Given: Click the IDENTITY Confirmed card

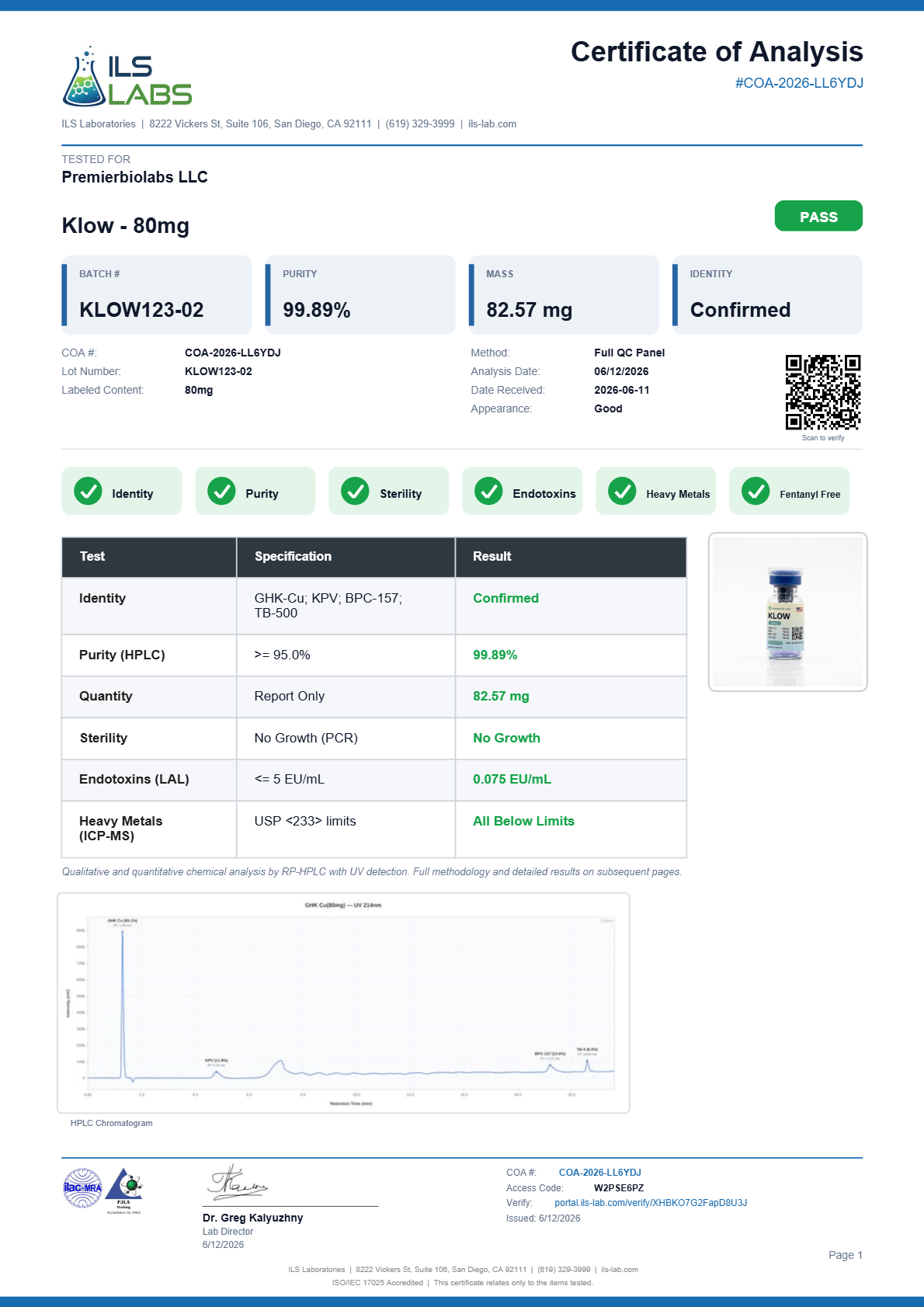Looking at the screenshot, I should (767, 295).
